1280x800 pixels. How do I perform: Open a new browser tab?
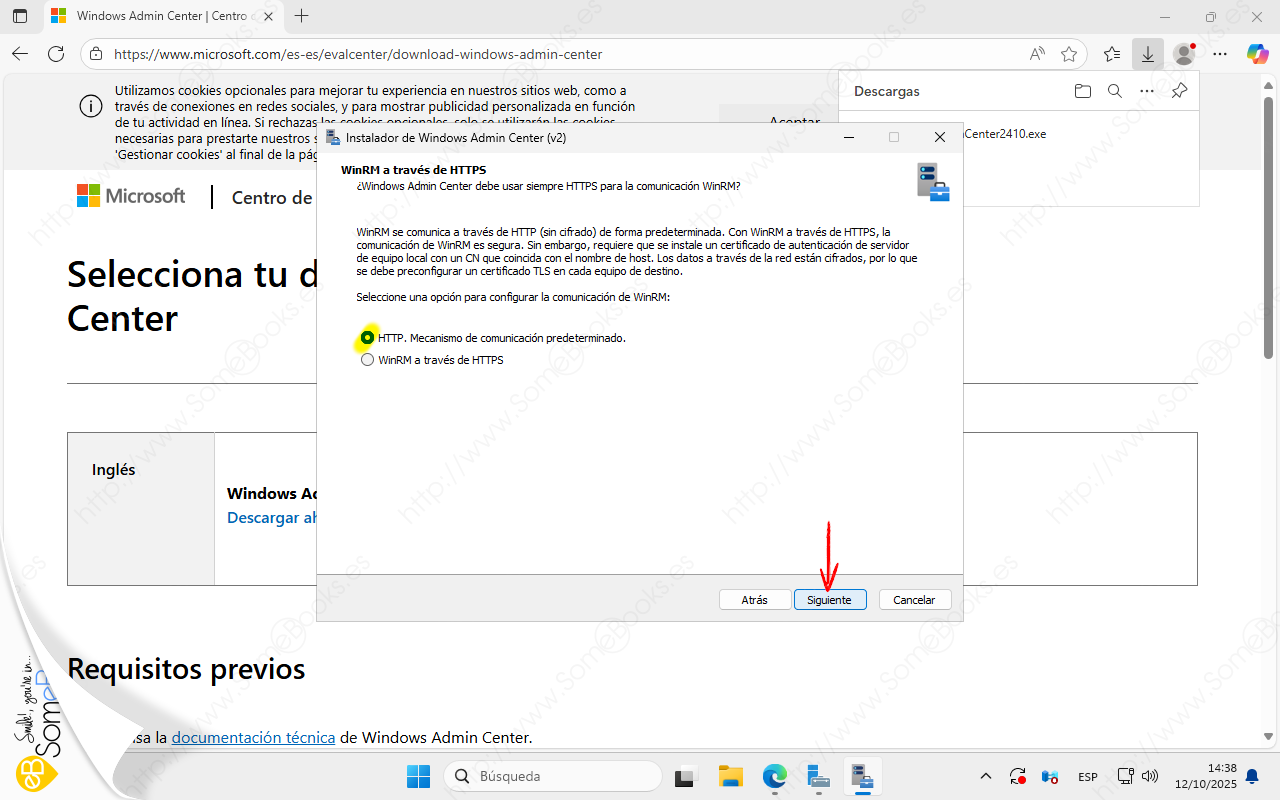302,16
